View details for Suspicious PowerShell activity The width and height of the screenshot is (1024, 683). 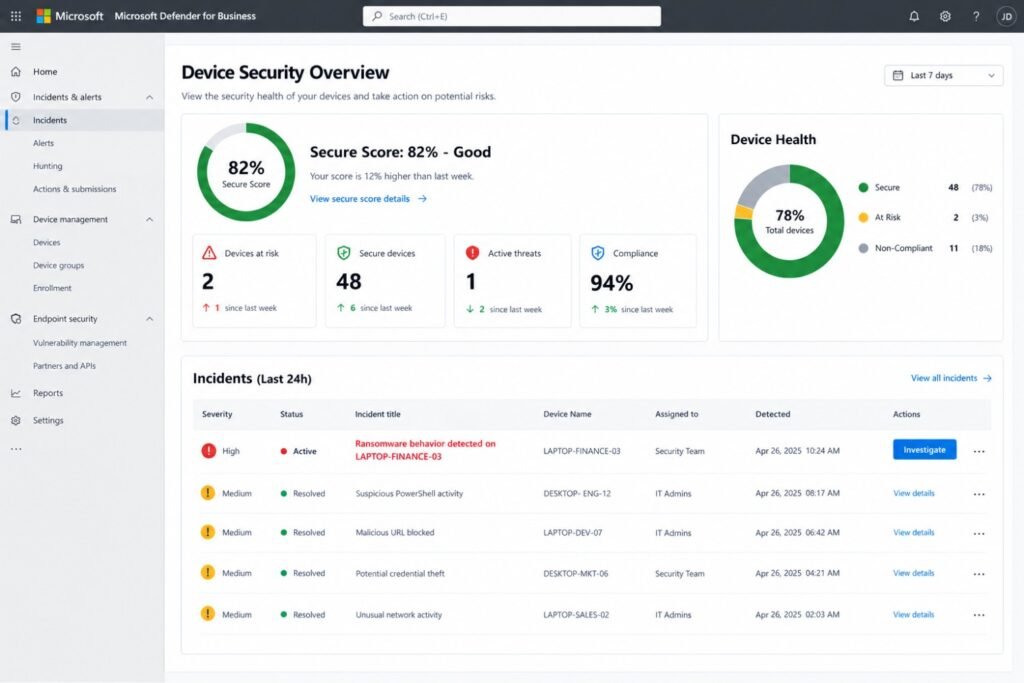(x=914, y=493)
